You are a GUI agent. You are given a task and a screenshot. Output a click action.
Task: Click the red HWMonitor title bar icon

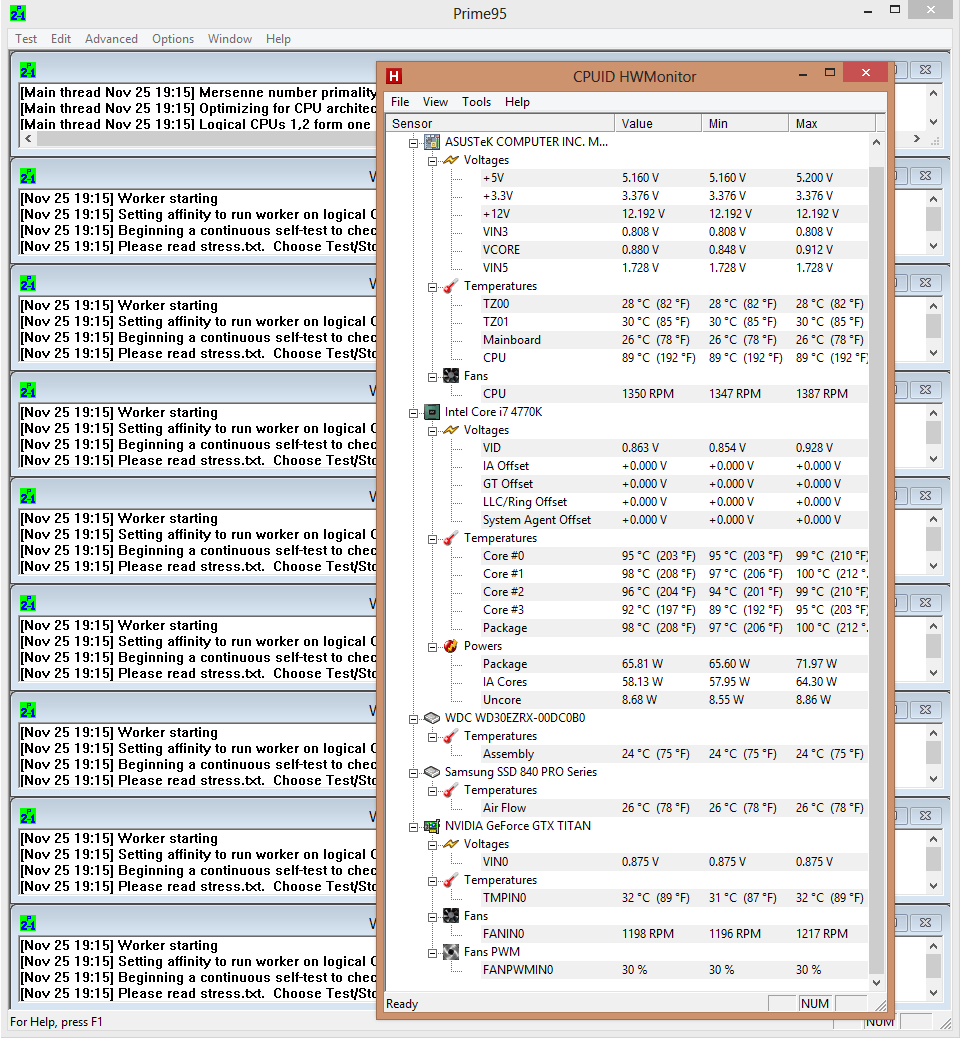394,76
